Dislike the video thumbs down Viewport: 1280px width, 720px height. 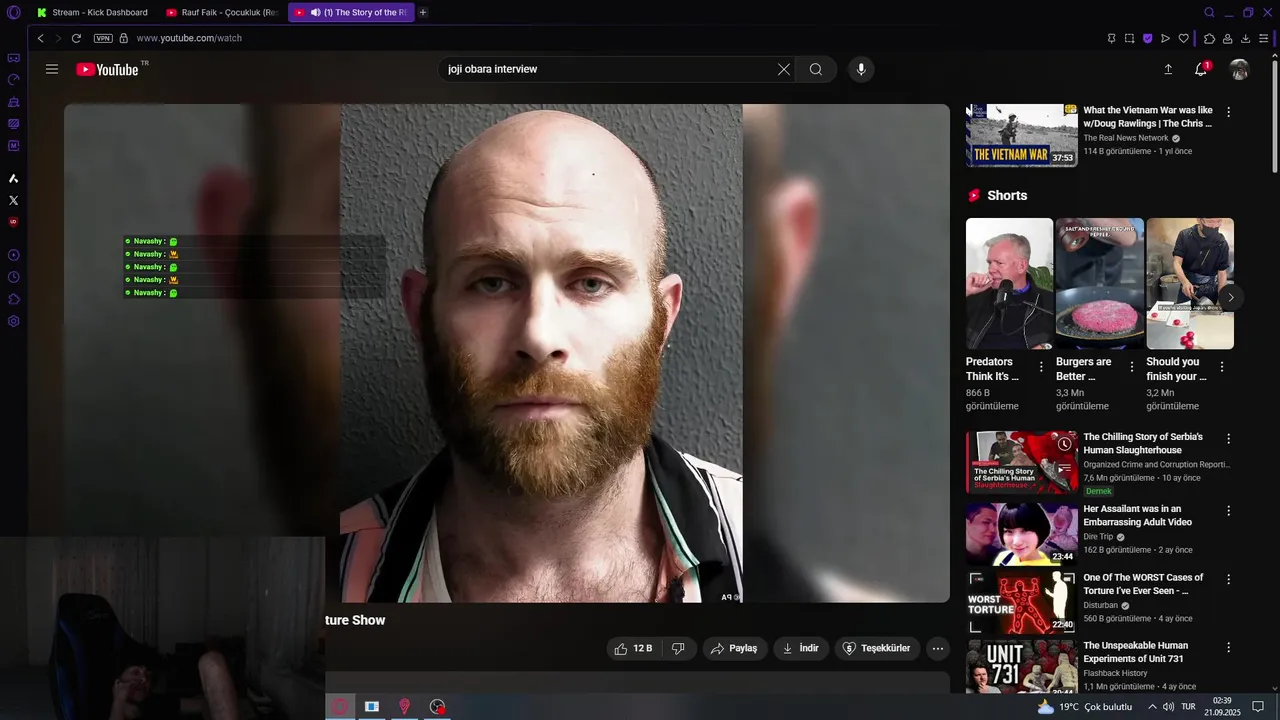point(678,648)
